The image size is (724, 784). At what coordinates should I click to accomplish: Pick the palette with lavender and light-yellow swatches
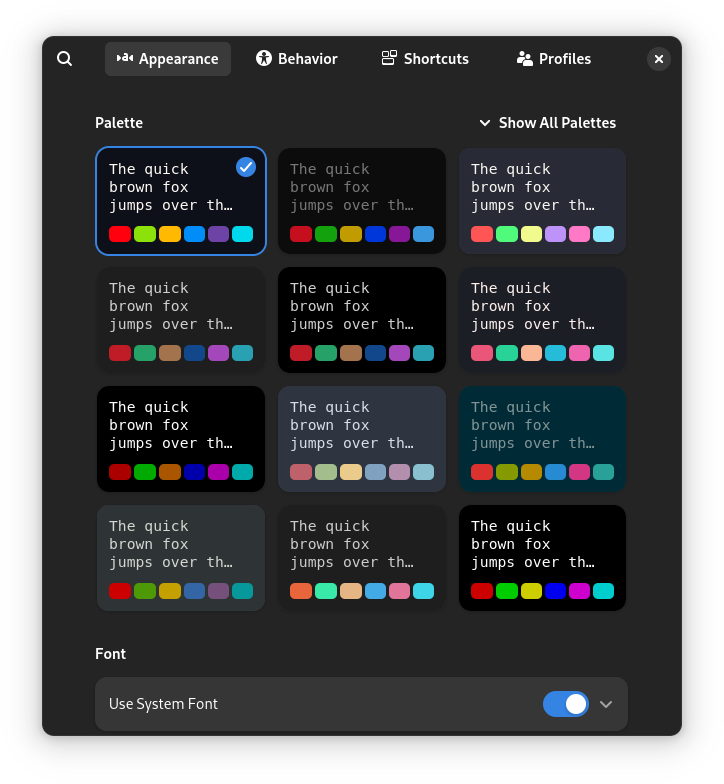click(542, 201)
